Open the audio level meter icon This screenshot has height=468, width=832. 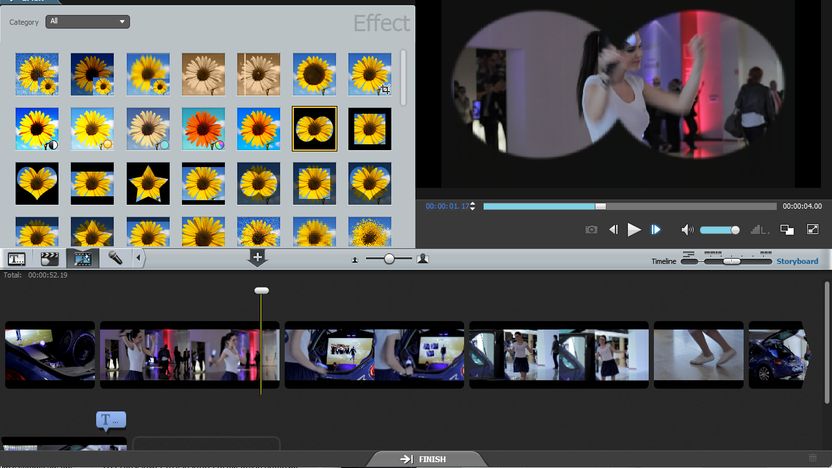[759, 230]
